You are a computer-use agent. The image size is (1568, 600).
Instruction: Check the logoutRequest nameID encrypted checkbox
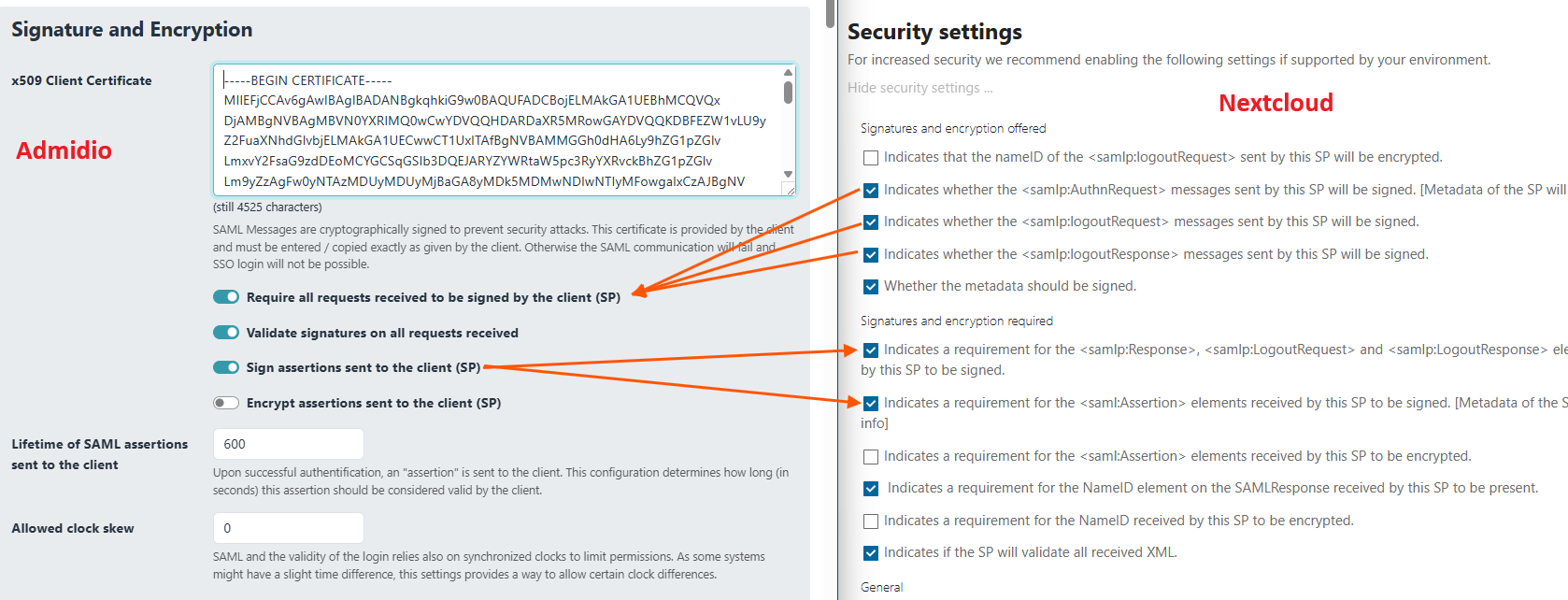click(871, 158)
